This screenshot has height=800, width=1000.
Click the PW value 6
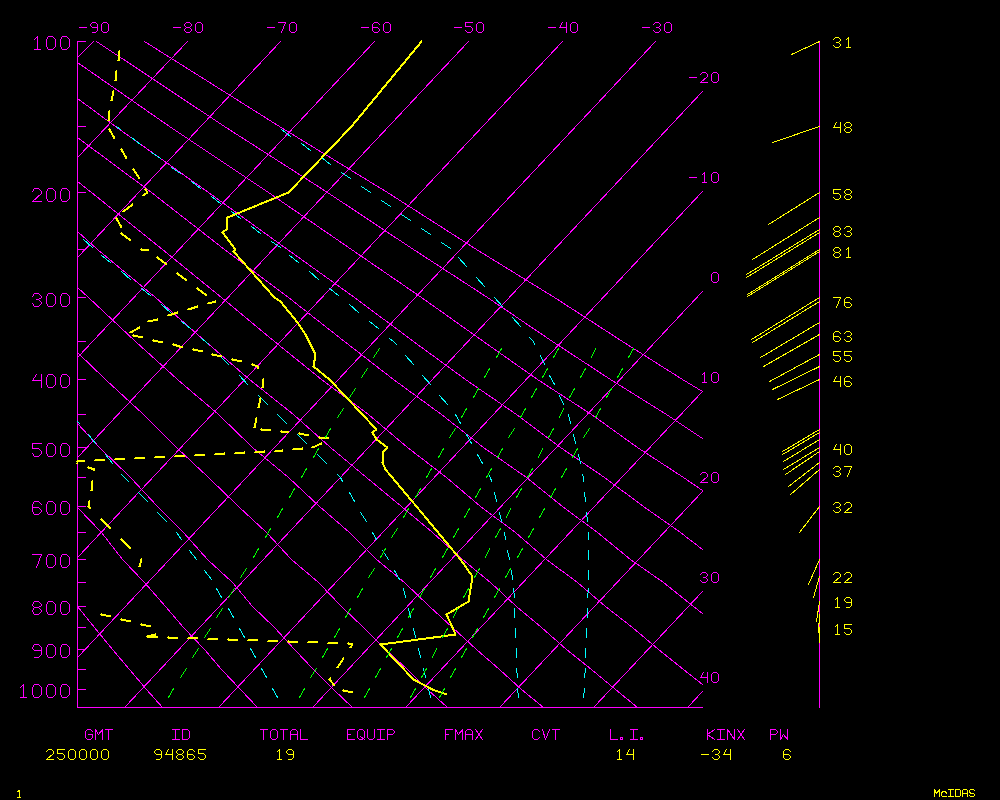click(x=787, y=755)
